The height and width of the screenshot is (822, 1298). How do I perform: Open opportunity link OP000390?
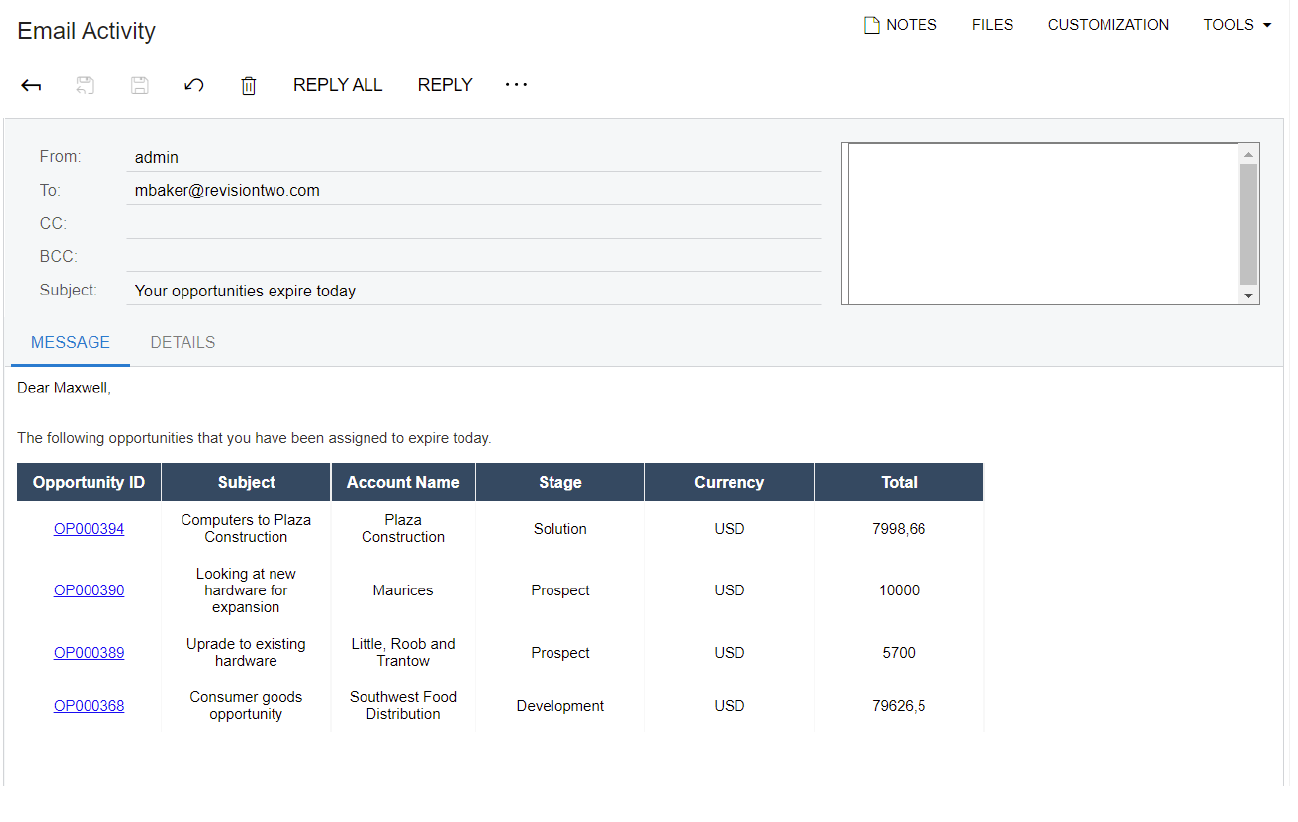point(89,591)
